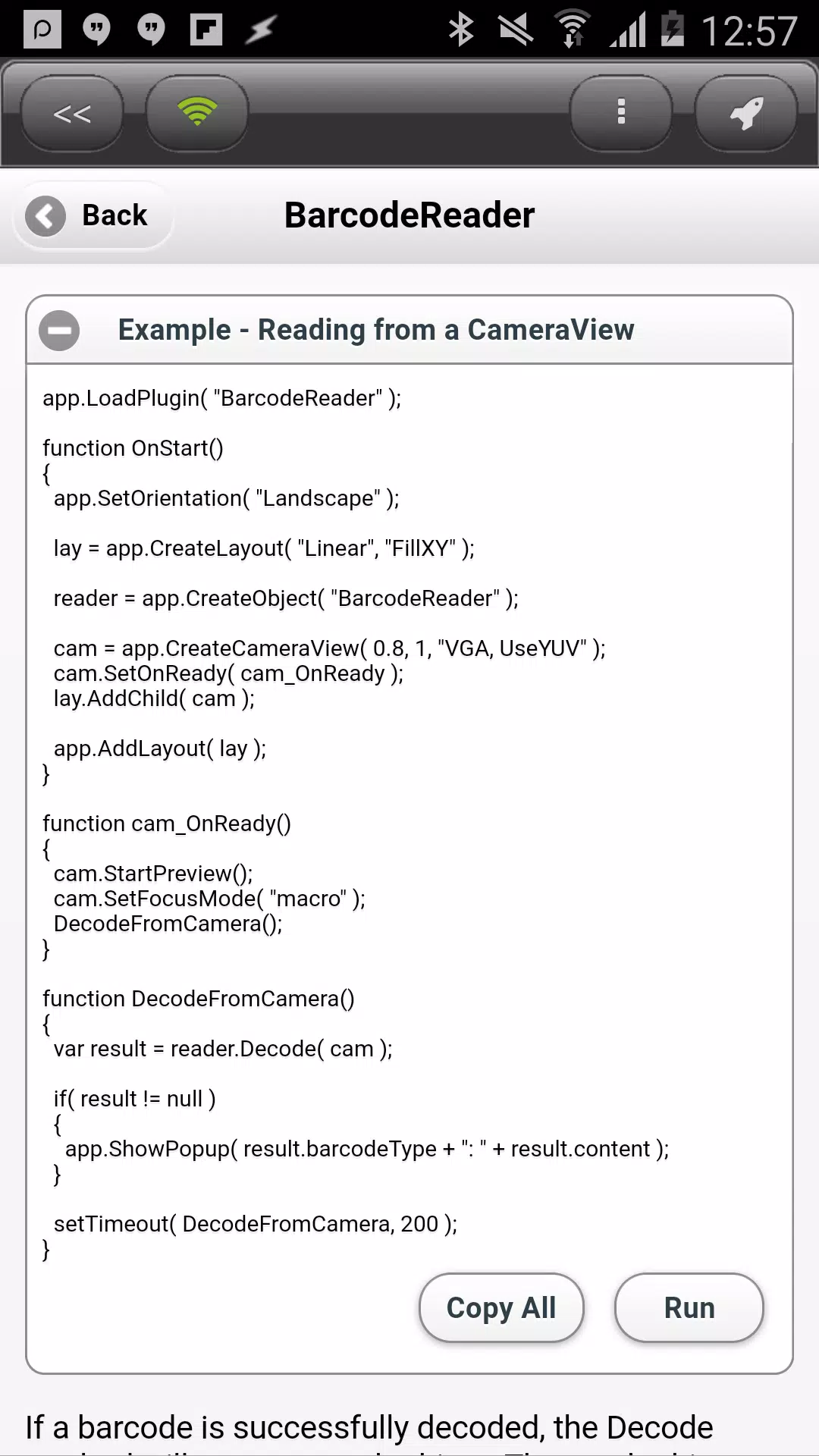The height and width of the screenshot is (1456, 819).
Task: Open the first quote-bubble notification icon
Action: (96, 30)
